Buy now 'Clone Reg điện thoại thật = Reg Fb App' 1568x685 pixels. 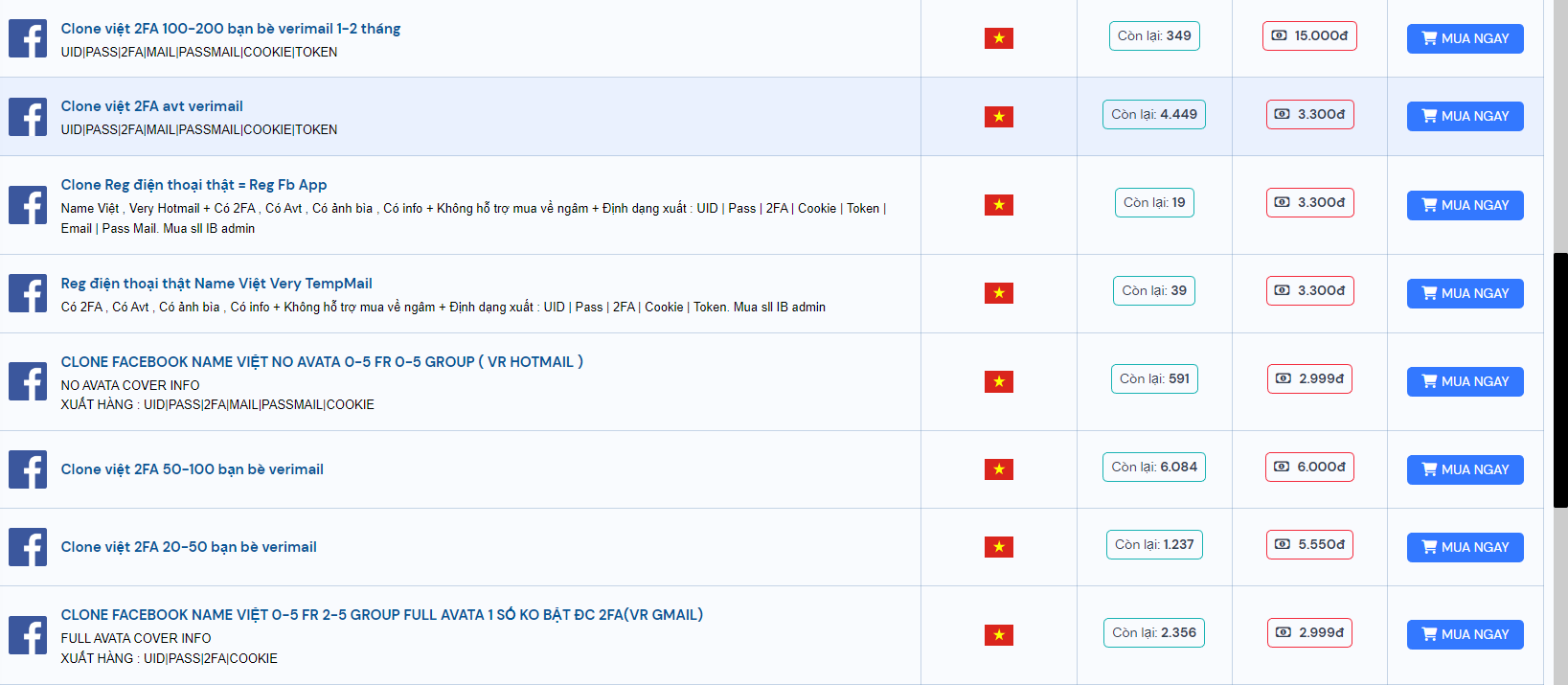click(x=1465, y=205)
